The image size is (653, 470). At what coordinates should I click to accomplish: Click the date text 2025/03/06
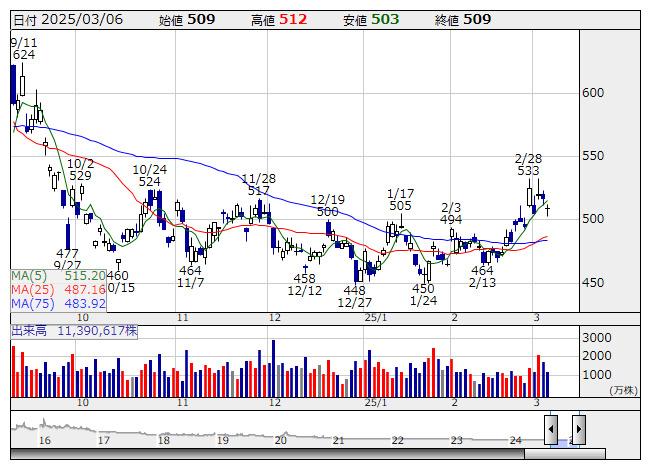click(x=82, y=19)
